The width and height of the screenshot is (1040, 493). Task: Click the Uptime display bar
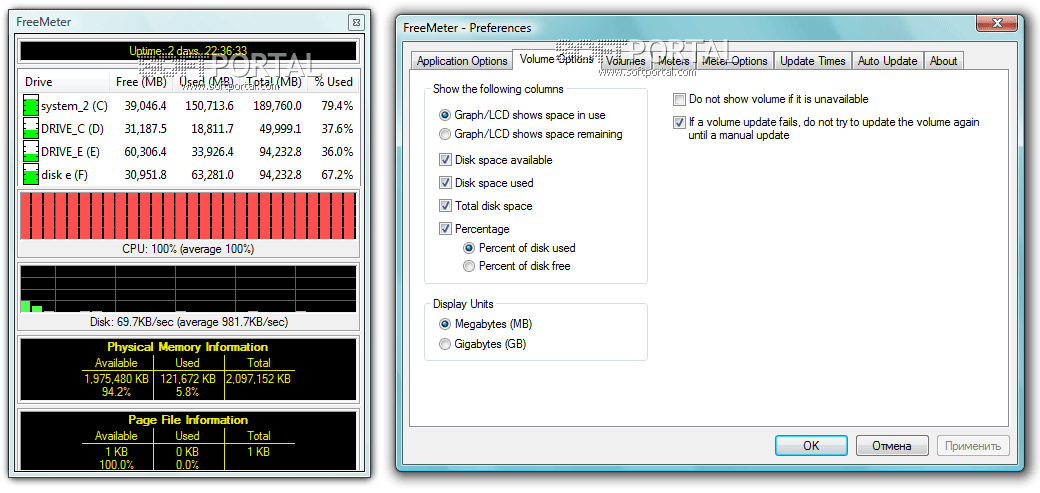188,50
